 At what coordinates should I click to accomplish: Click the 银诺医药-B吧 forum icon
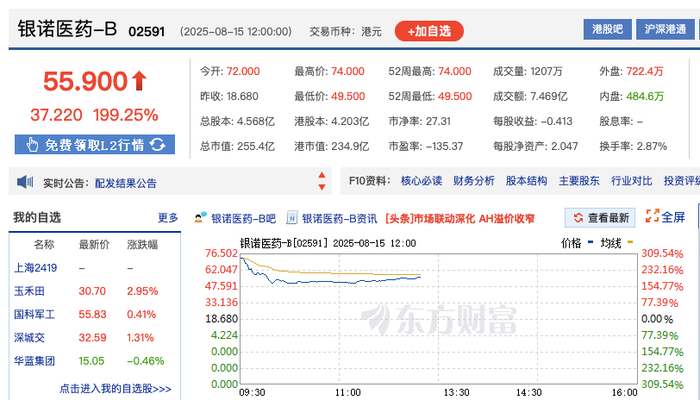click(x=200, y=217)
